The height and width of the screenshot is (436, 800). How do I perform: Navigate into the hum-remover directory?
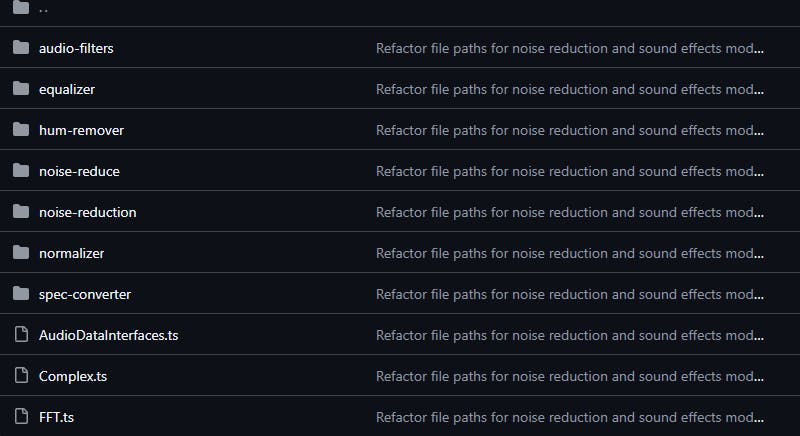81,130
